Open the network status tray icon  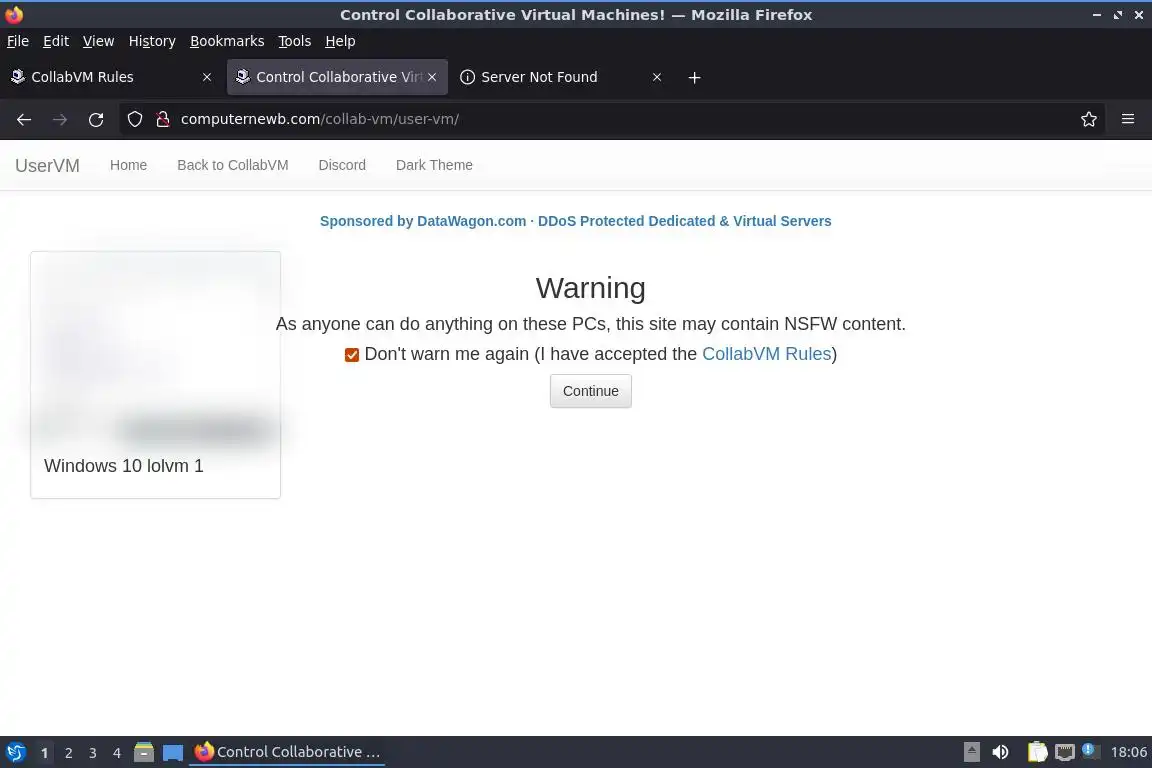coord(1065,752)
